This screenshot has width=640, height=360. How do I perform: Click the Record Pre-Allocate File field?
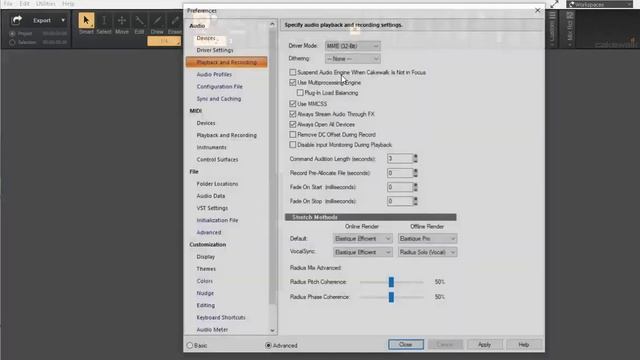[x=400, y=173]
